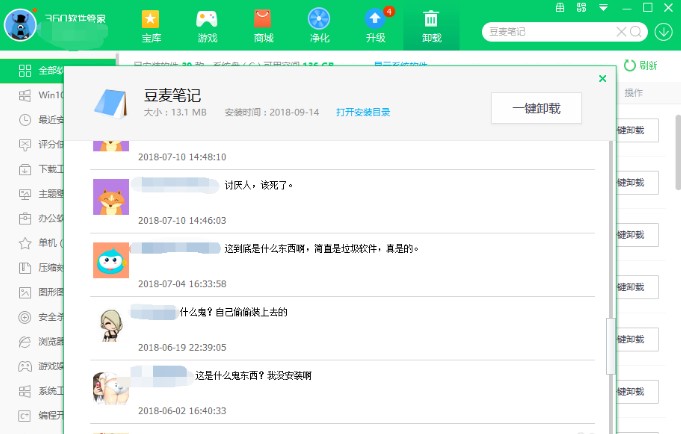
Task: Open the 升级 updates tab
Action: point(375,25)
